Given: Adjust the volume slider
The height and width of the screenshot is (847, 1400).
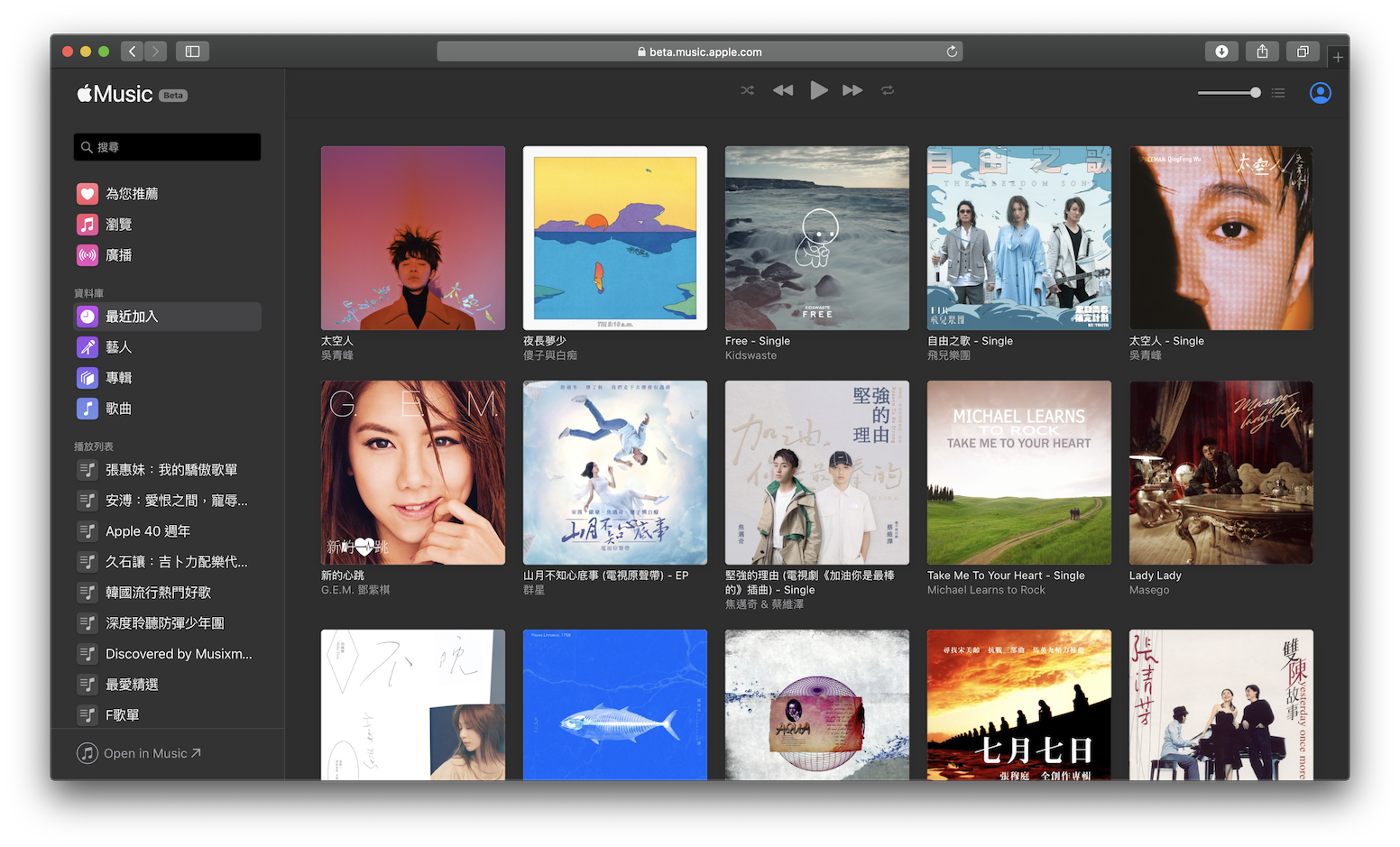Looking at the screenshot, I should tap(1229, 93).
